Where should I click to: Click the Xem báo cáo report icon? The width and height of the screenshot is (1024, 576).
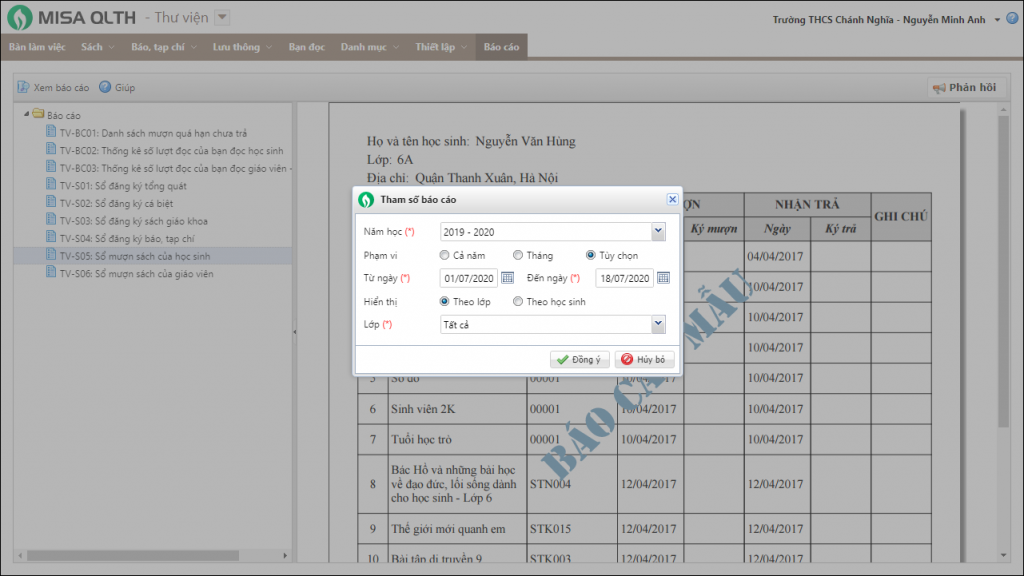23,88
